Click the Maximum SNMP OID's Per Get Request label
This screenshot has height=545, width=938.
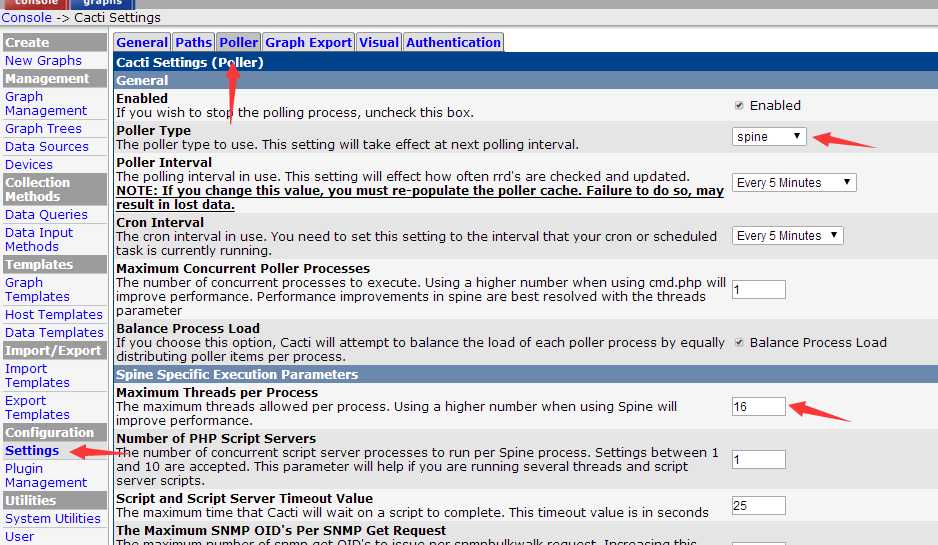(x=281, y=531)
